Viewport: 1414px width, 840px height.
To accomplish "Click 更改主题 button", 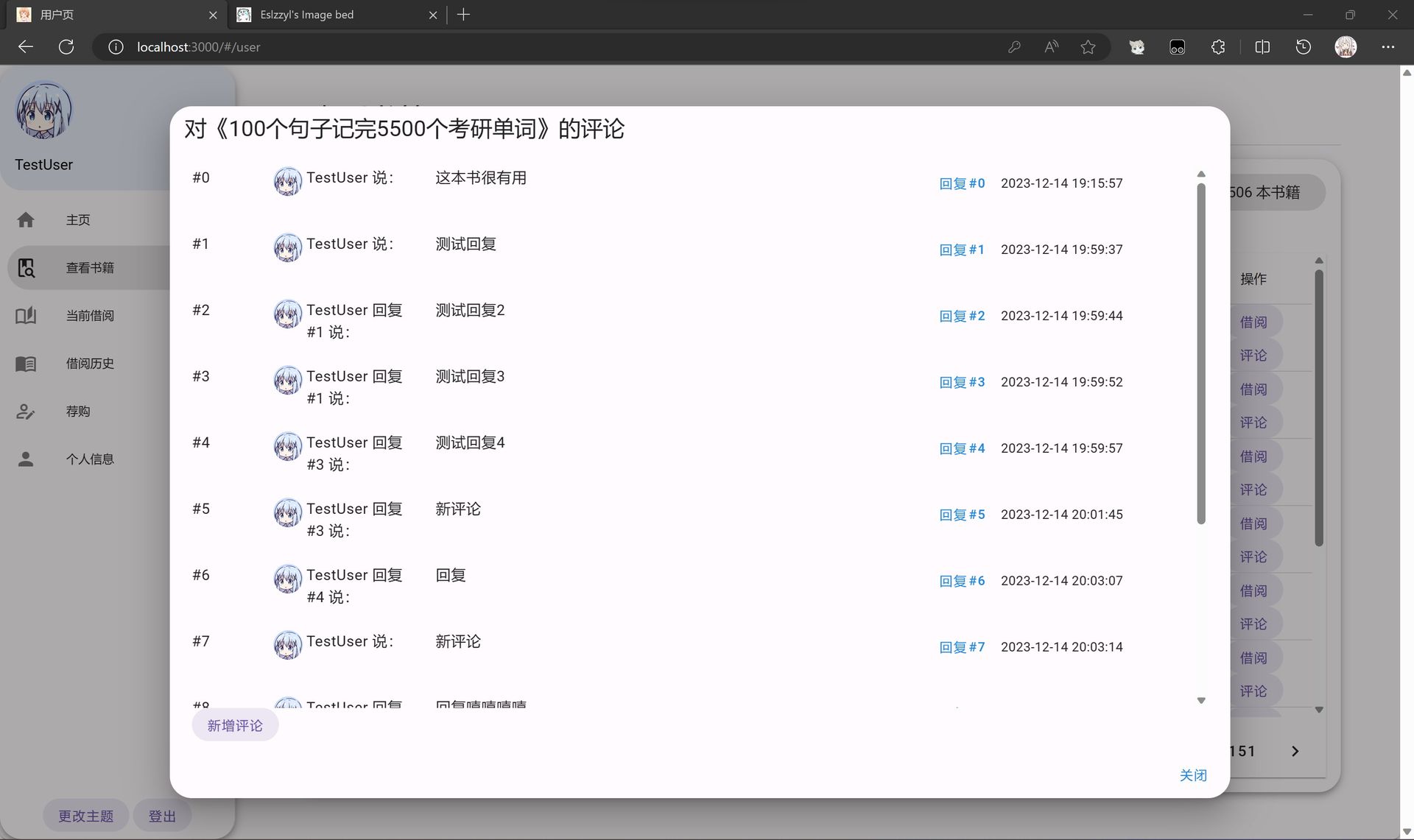I will point(85,816).
